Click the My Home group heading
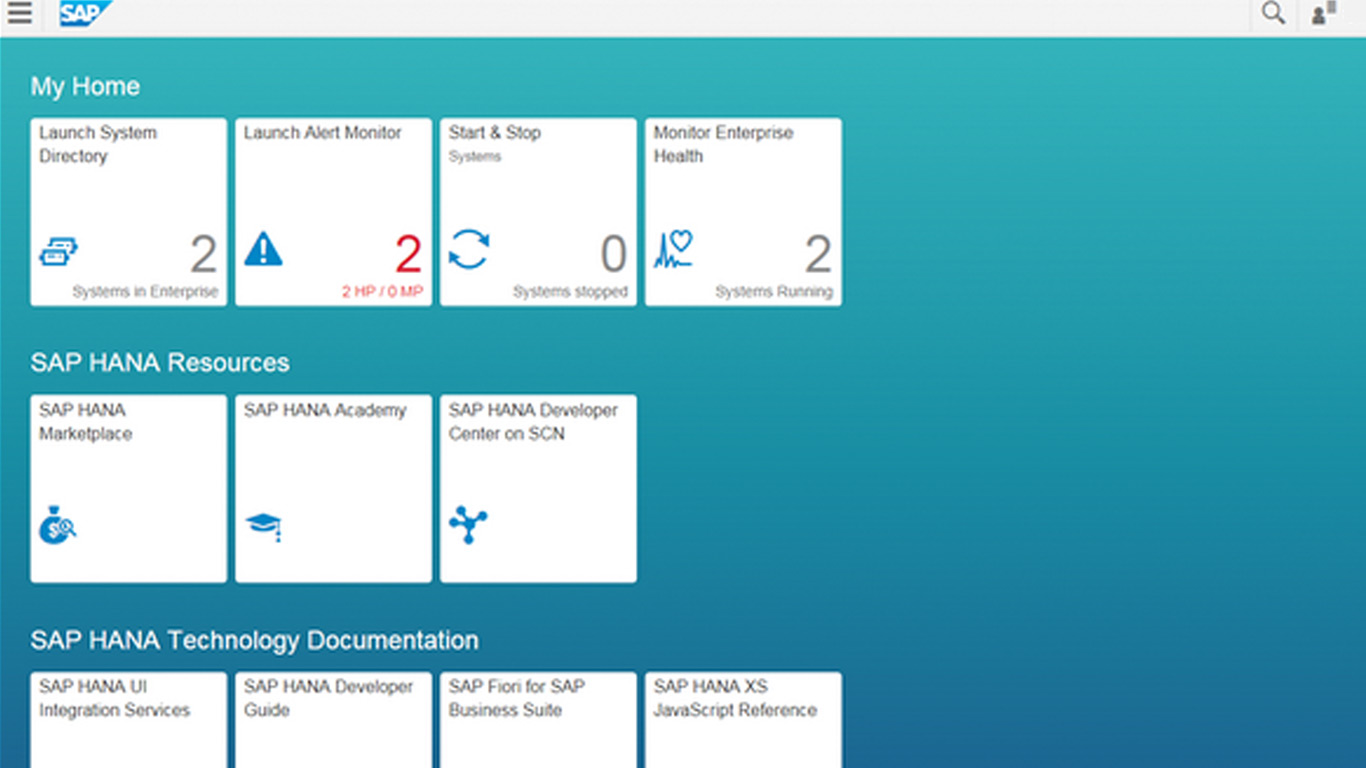The width and height of the screenshot is (1366, 768). click(x=85, y=87)
